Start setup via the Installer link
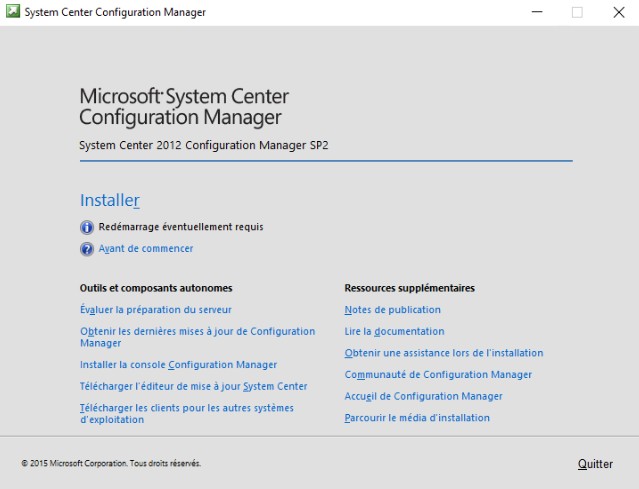This screenshot has height=489, width=639. (x=109, y=200)
